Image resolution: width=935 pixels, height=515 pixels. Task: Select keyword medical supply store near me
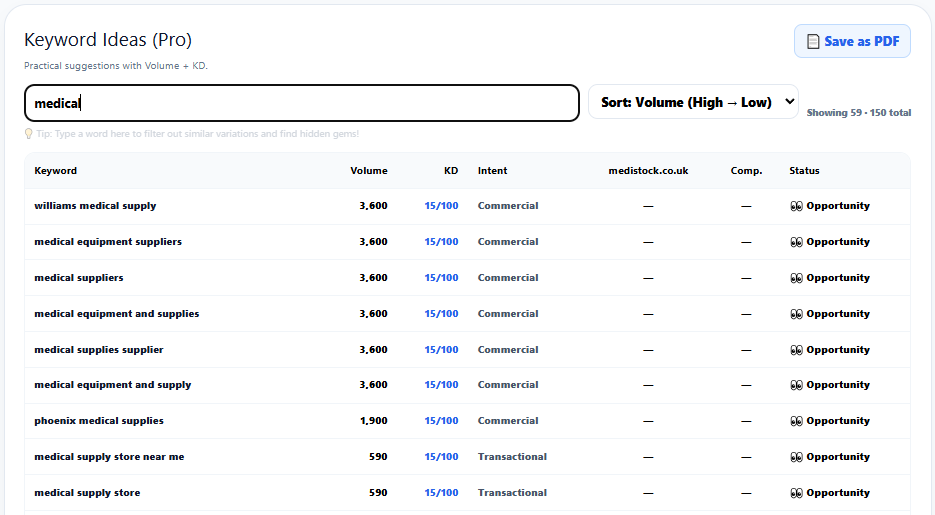coord(109,457)
